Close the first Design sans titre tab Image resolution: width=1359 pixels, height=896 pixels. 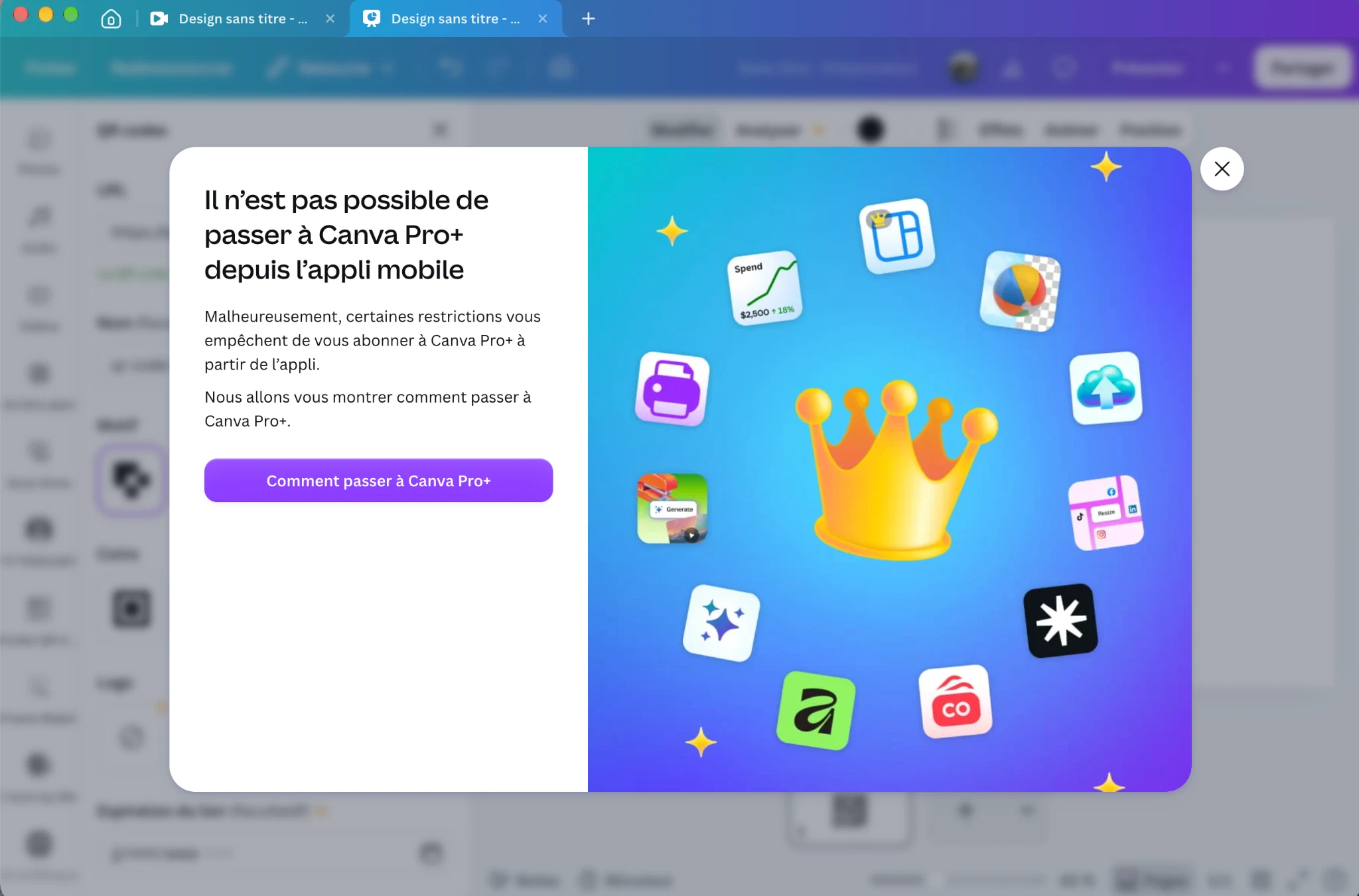pyautogui.click(x=330, y=19)
